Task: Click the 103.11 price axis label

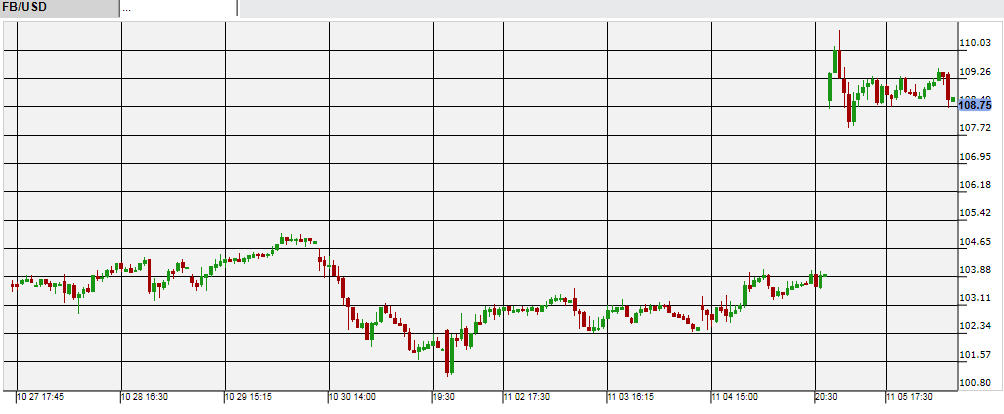Action: point(975,298)
